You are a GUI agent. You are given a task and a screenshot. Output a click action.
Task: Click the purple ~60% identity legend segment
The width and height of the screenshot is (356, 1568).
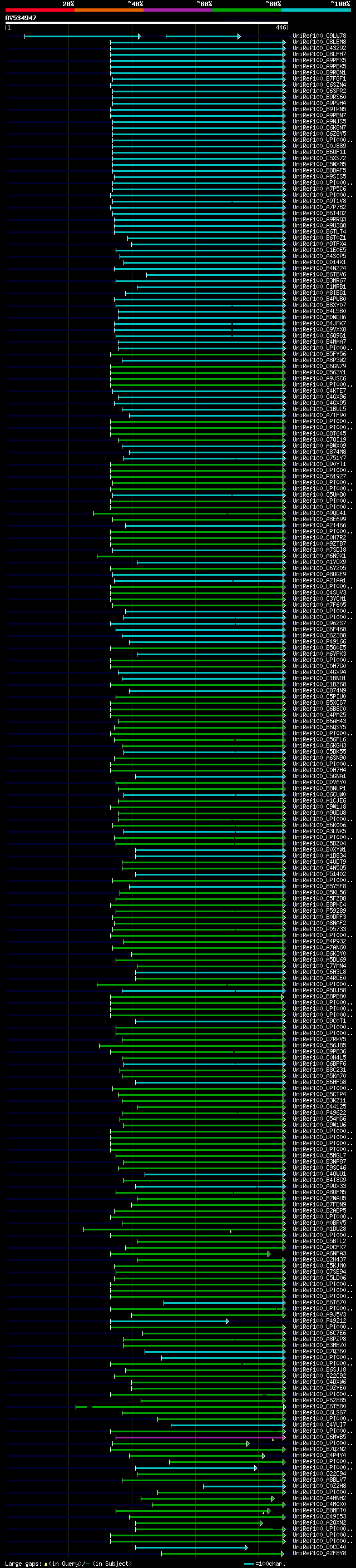(179, 10)
